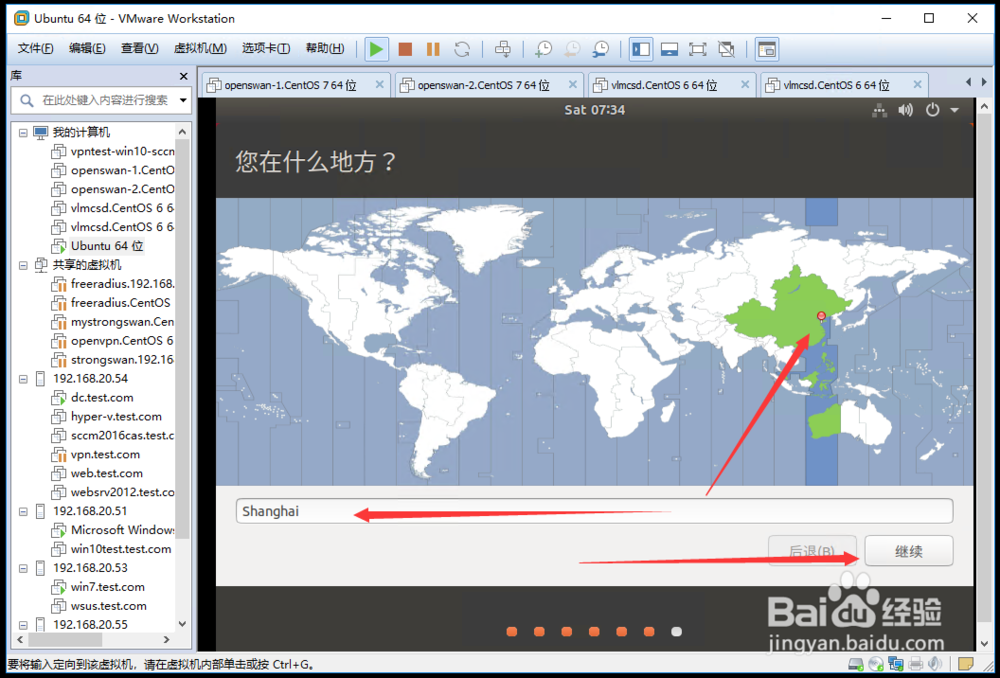This screenshot has width=1000, height=678.
Task: Click the orange stop (shut down) toolbar icon
Action: 405,49
